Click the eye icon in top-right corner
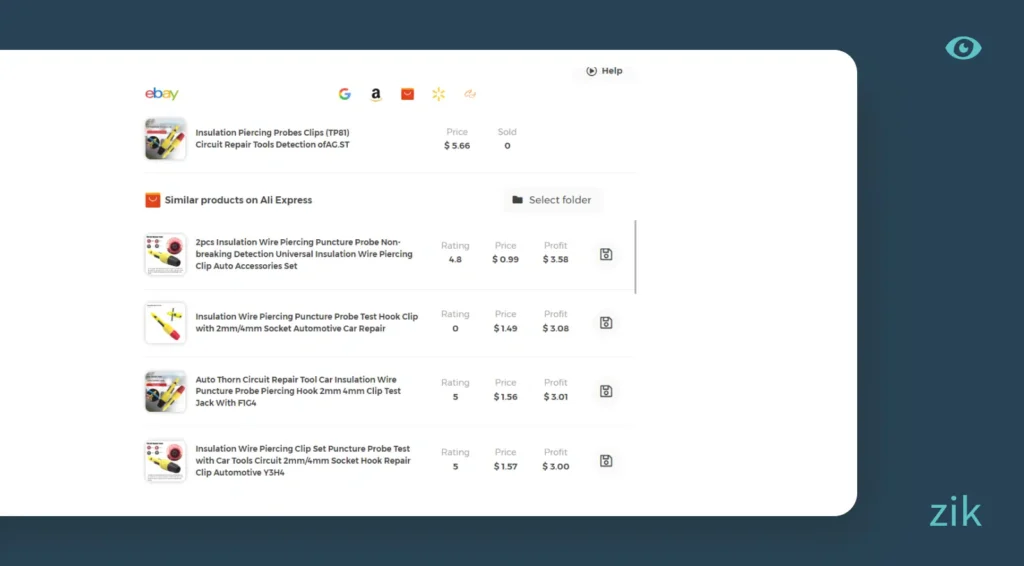This screenshot has width=1024, height=566. pyautogui.click(x=963, y=48)
